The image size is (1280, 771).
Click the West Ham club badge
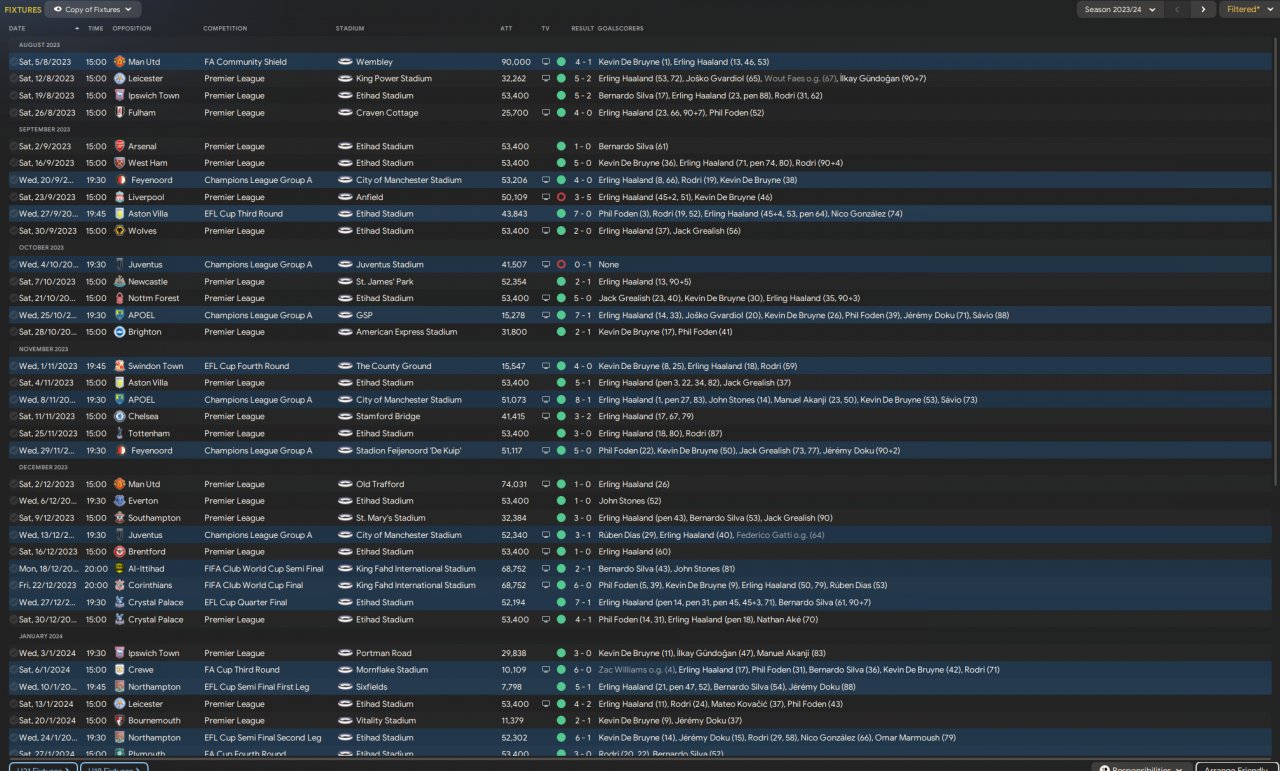119,163
